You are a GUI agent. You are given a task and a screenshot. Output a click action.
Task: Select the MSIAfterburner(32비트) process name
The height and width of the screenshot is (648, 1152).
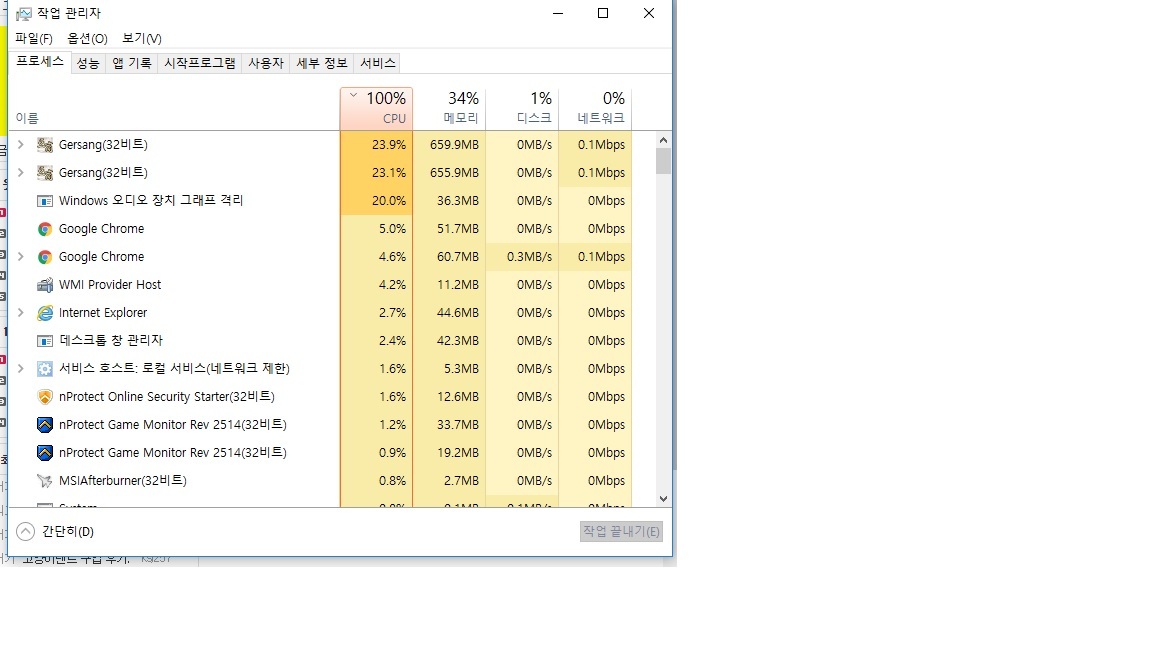[x=123, y=480]
